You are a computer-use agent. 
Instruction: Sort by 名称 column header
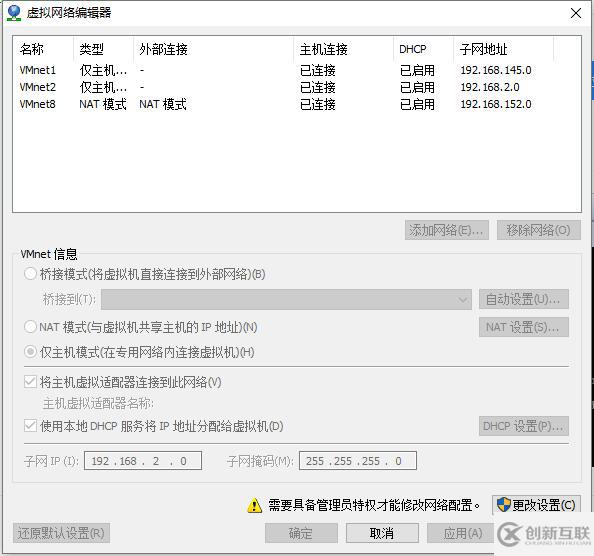pyautogui.click(x=43, y=49)
